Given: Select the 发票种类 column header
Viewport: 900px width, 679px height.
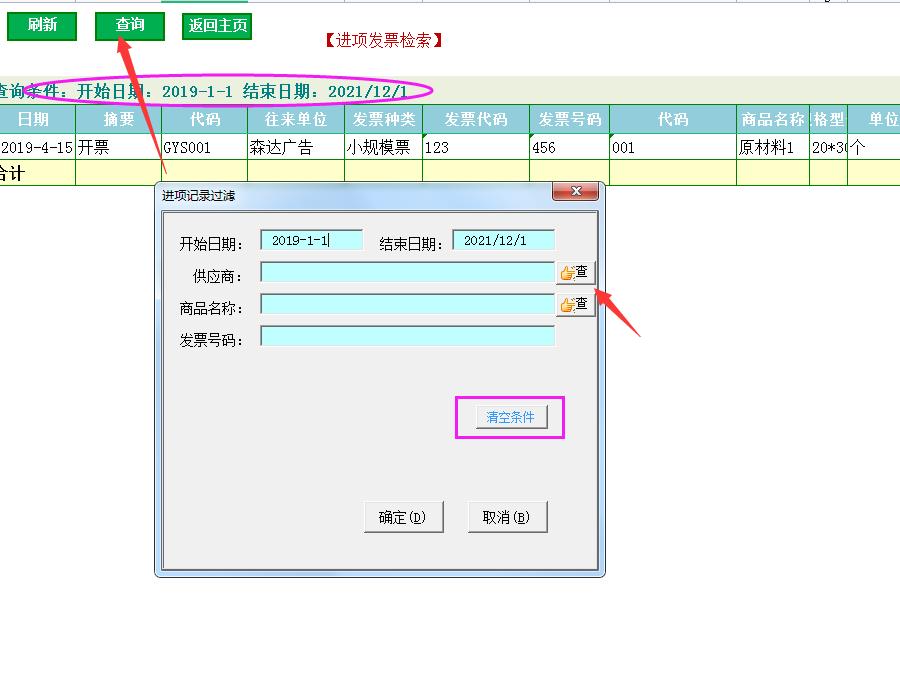Looking at the screenshot, I should coord(383,118).
